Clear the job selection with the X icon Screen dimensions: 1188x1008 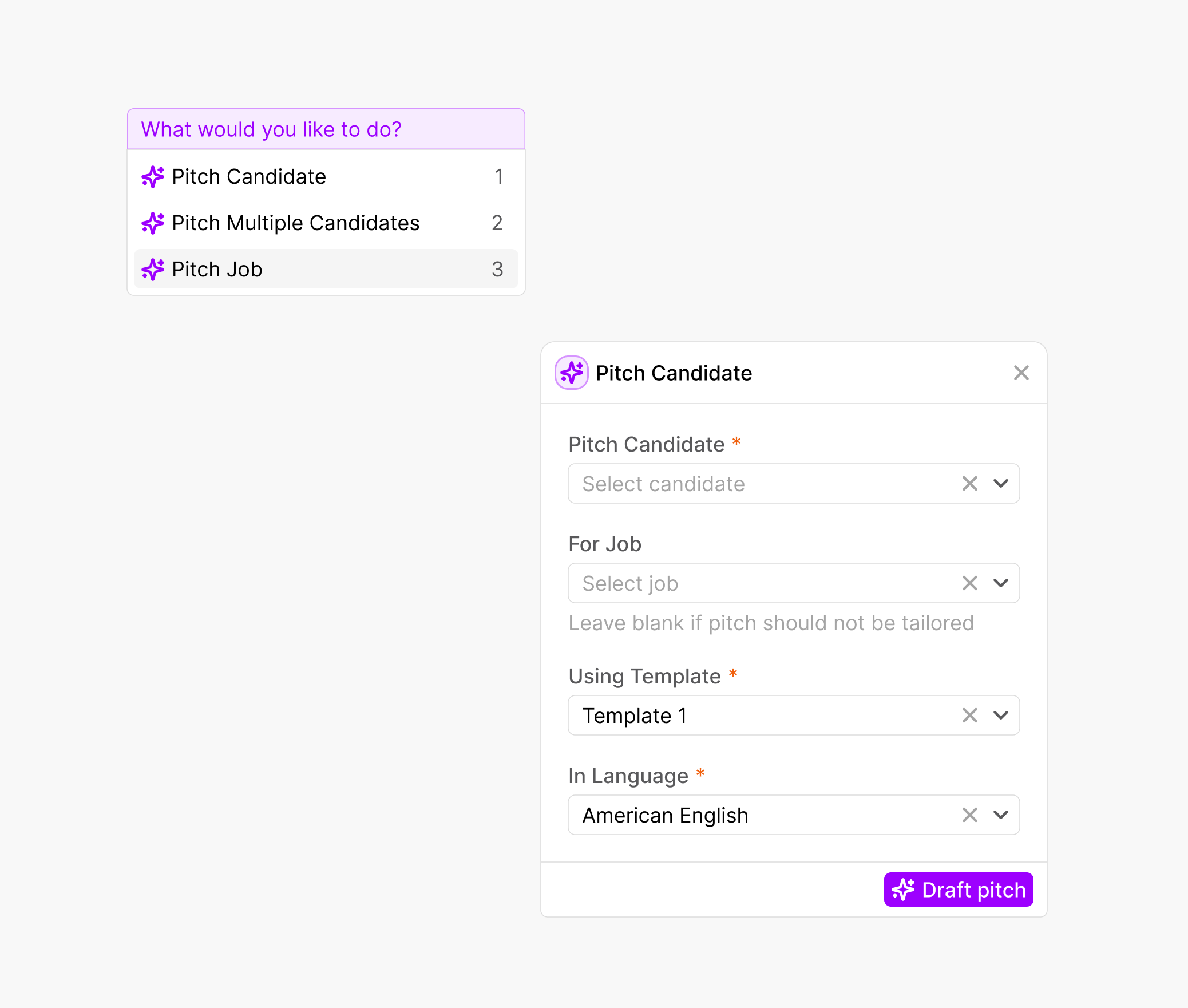969,583
